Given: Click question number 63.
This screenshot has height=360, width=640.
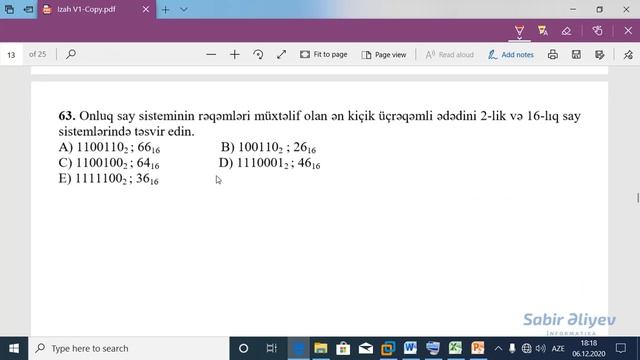Looking at the screenshot, I should pos(67,116).
